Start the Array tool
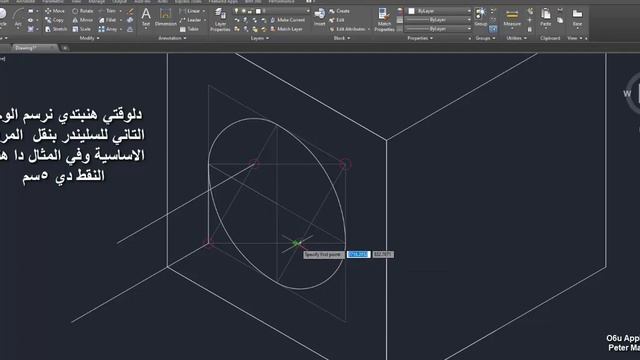 tap(108, 29)
